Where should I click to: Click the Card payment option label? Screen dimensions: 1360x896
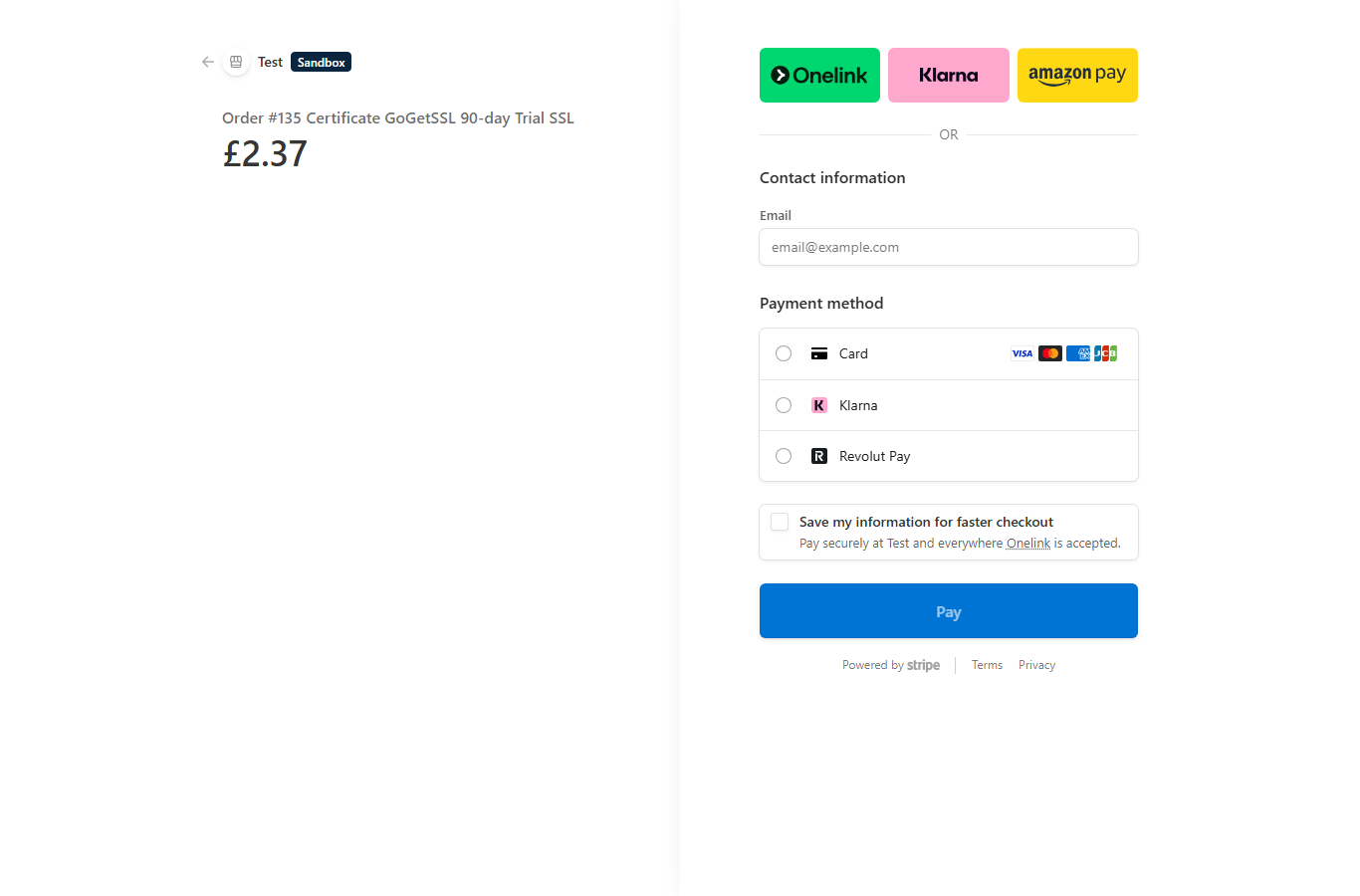point(853,353)
